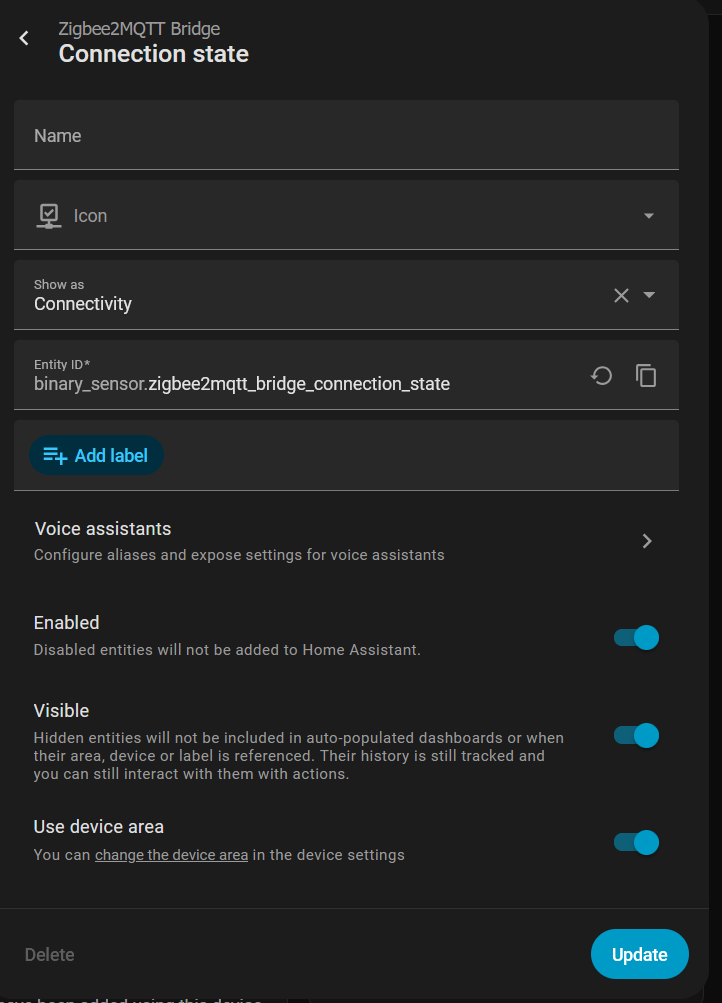Expand the Show as dropdown arrow
Image resolution: width=722 pixels, height=1003 pixels.
click(x=649, y=295)
